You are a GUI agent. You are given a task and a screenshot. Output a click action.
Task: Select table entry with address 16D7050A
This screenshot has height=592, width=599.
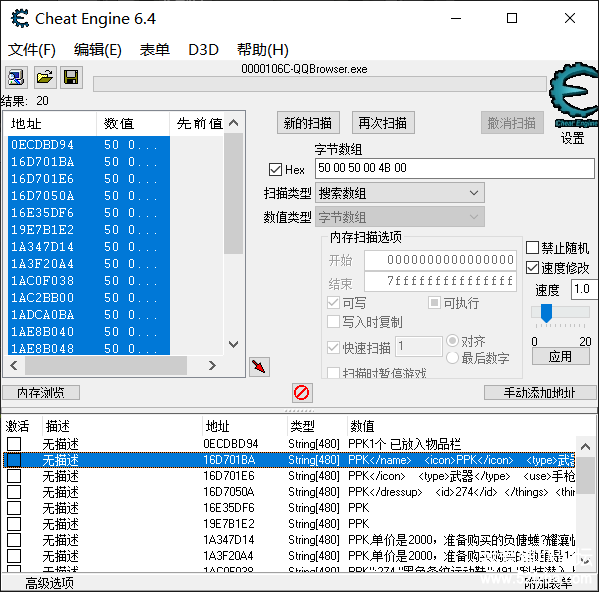tap(290, 492)
